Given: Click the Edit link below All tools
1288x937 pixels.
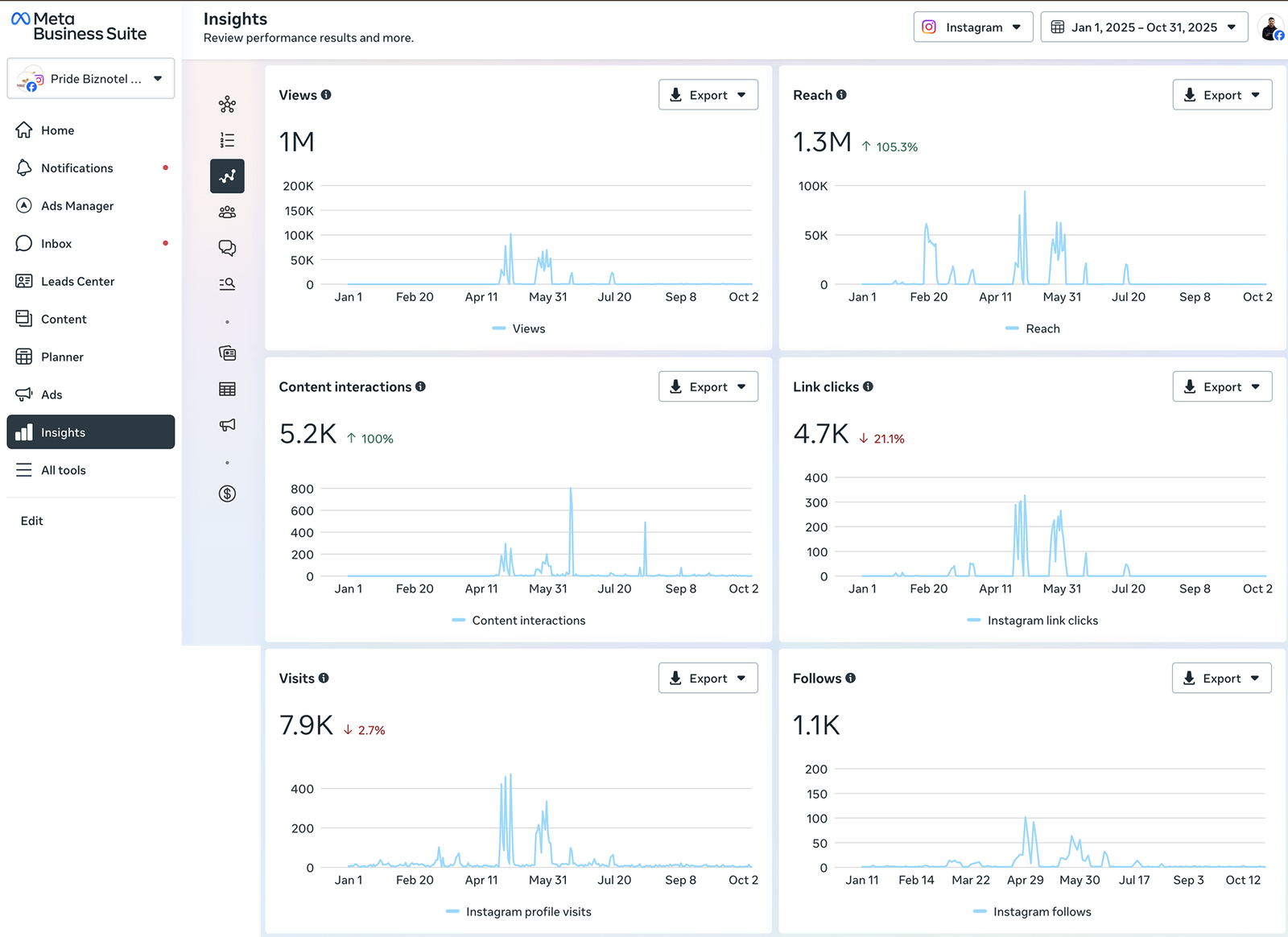Looking at the screenshot, I should [x=32, y=521].
